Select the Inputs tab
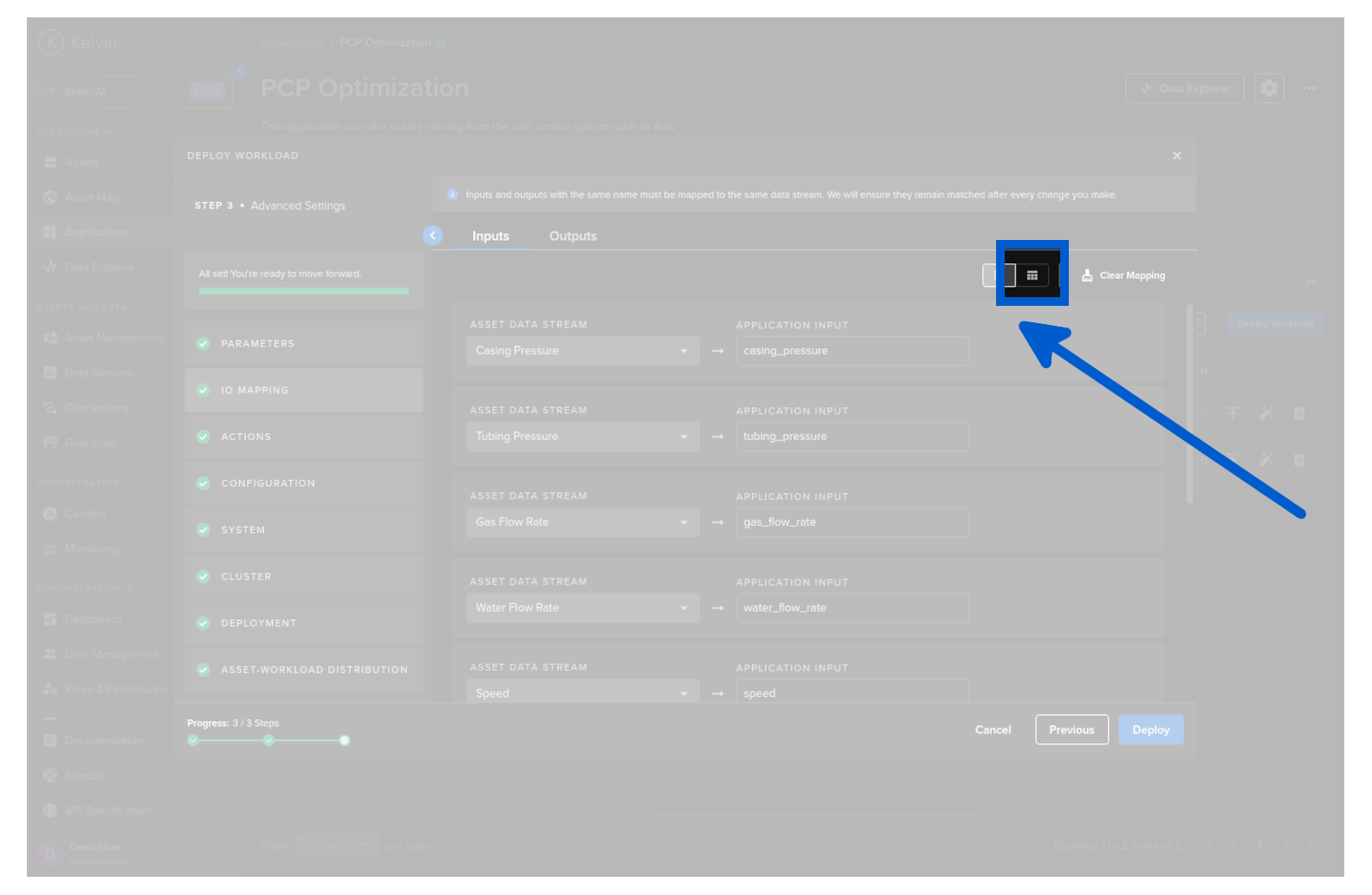Screen dimensions: 1372x895 tap(490, 237)
